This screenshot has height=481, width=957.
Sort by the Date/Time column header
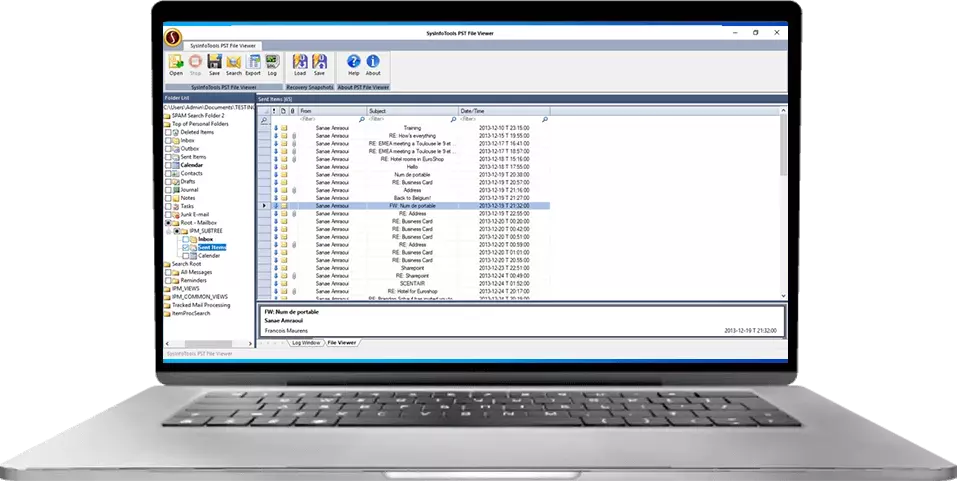(x=505, y=111)
